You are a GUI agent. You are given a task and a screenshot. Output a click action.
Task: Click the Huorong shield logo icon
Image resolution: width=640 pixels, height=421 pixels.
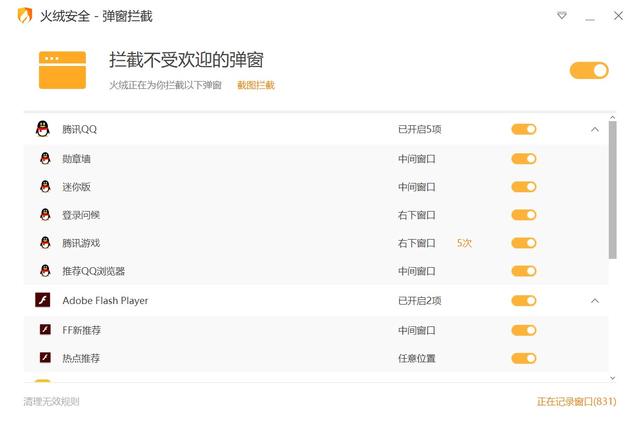tap(25, 16)
